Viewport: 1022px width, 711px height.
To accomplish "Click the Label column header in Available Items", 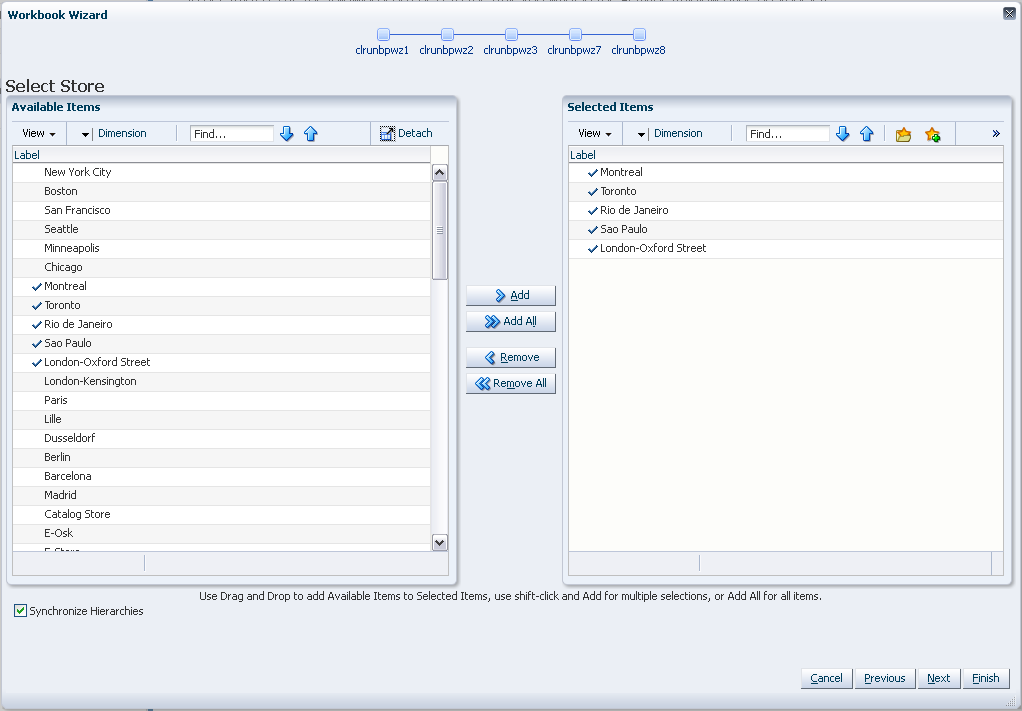I will click(x=222, y=154).
